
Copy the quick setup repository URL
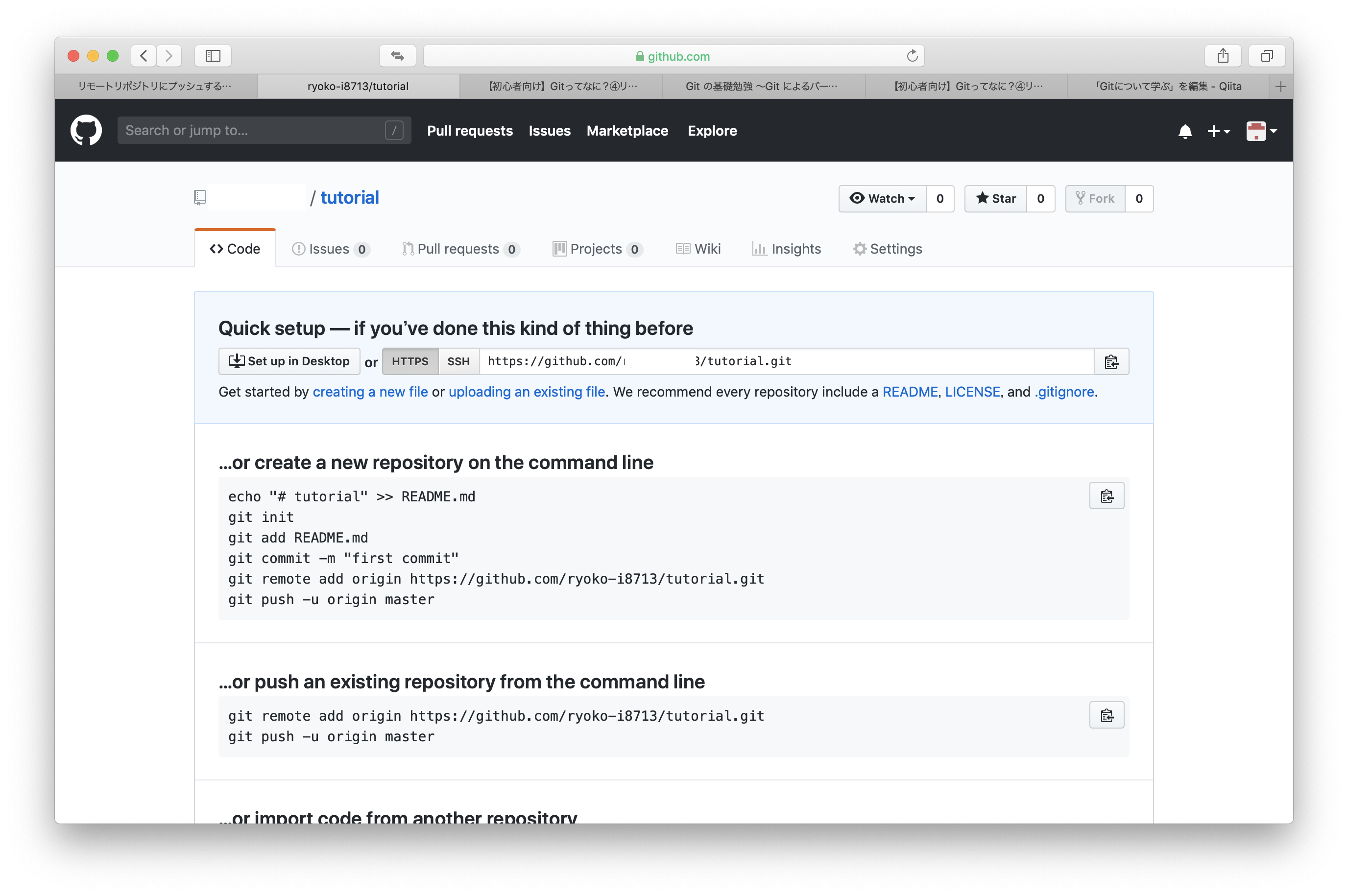point(1111,362)
